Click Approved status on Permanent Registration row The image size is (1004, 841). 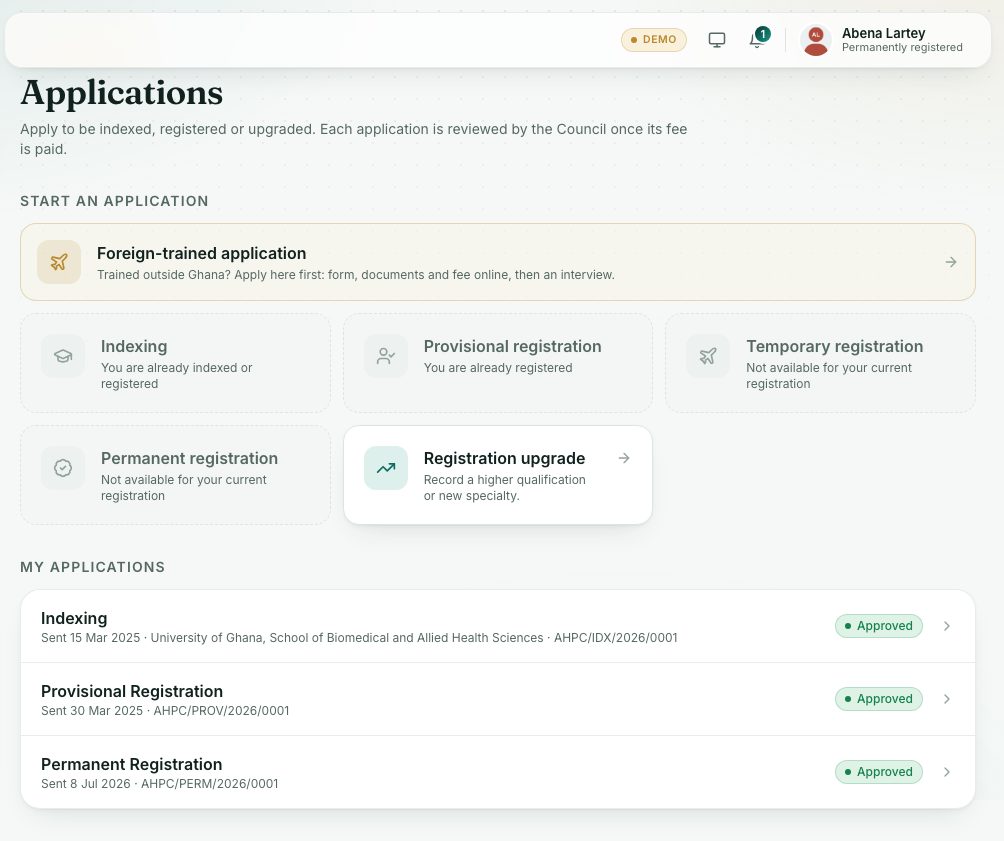[878, 772]
